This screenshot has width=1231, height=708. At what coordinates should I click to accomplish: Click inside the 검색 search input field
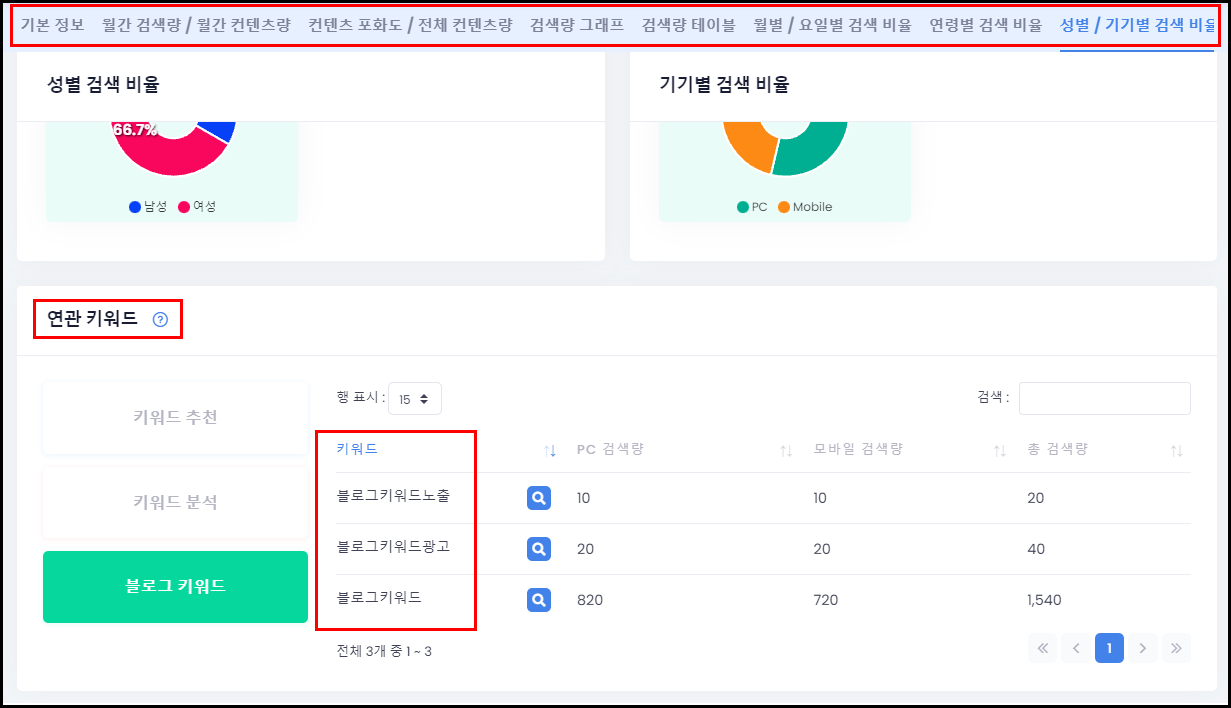(x=1104, y=397)
